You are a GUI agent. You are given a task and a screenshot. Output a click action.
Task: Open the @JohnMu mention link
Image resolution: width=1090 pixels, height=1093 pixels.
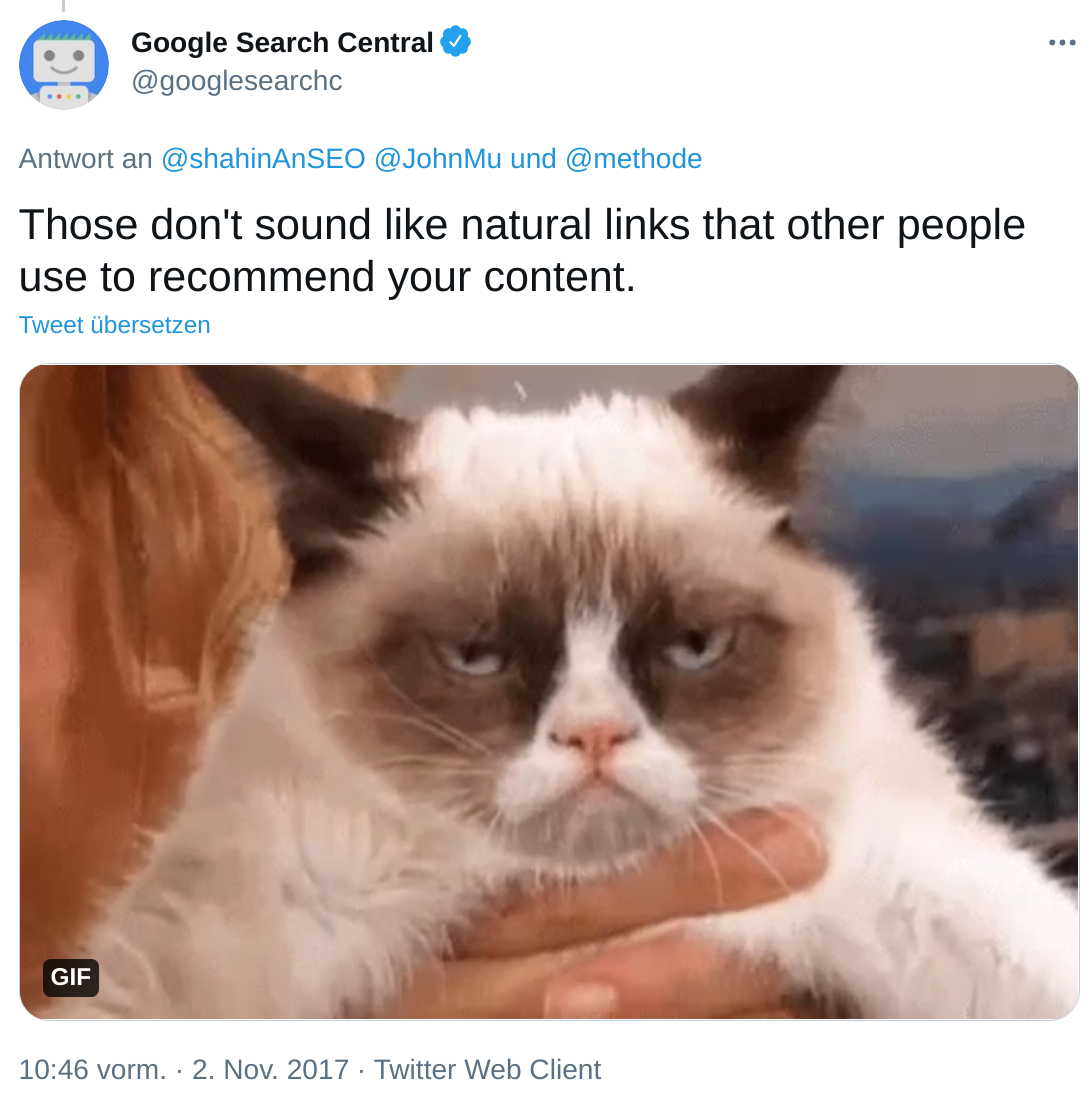[438, 159]
